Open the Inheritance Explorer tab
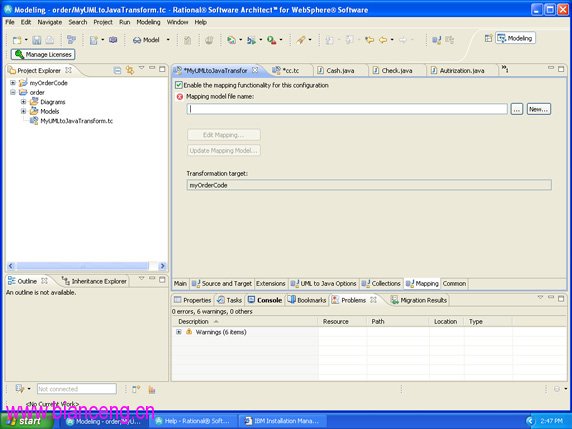572x429 pixels. click(x=94, y=281)
